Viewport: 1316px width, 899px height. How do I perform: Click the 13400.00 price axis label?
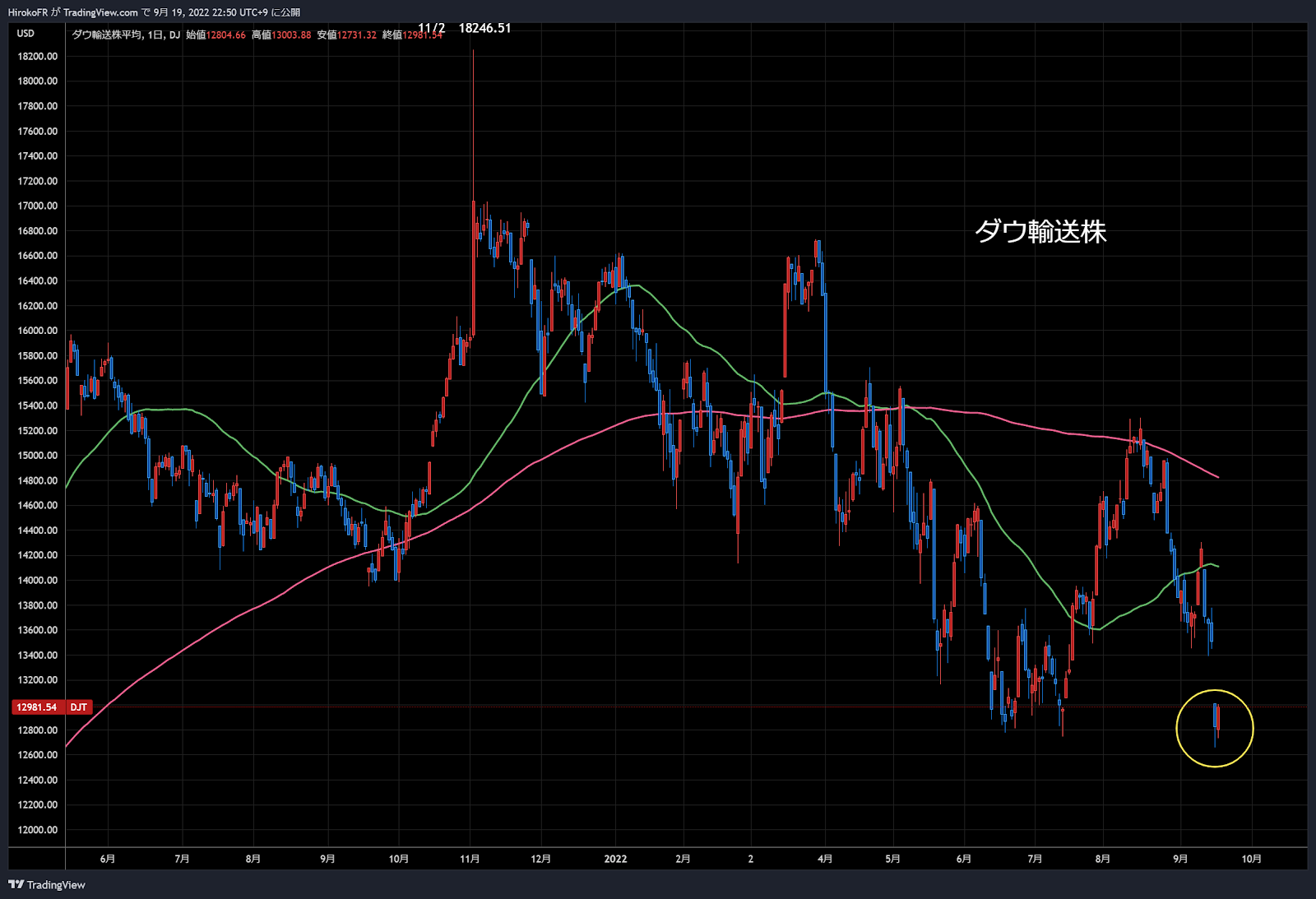[38, 656]
